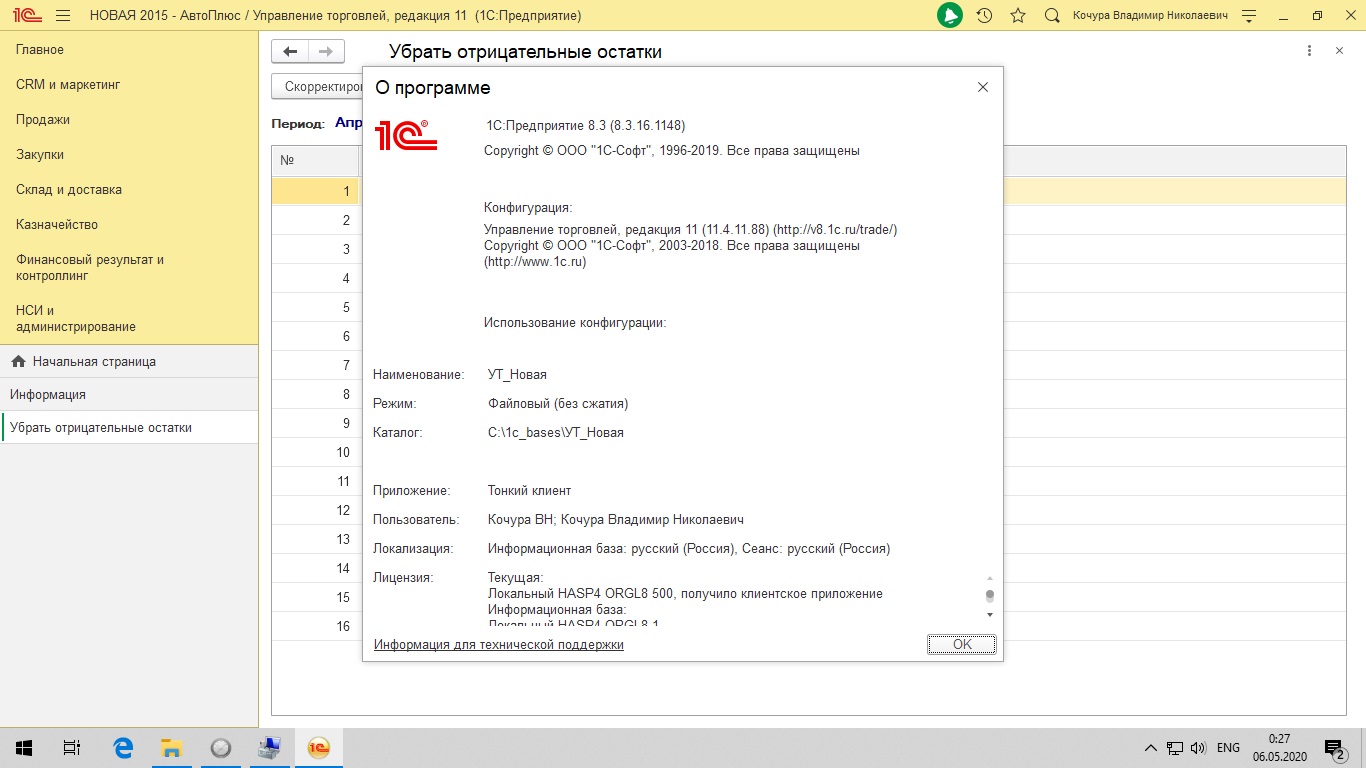Select table row number 5

[x=315, y=307]
